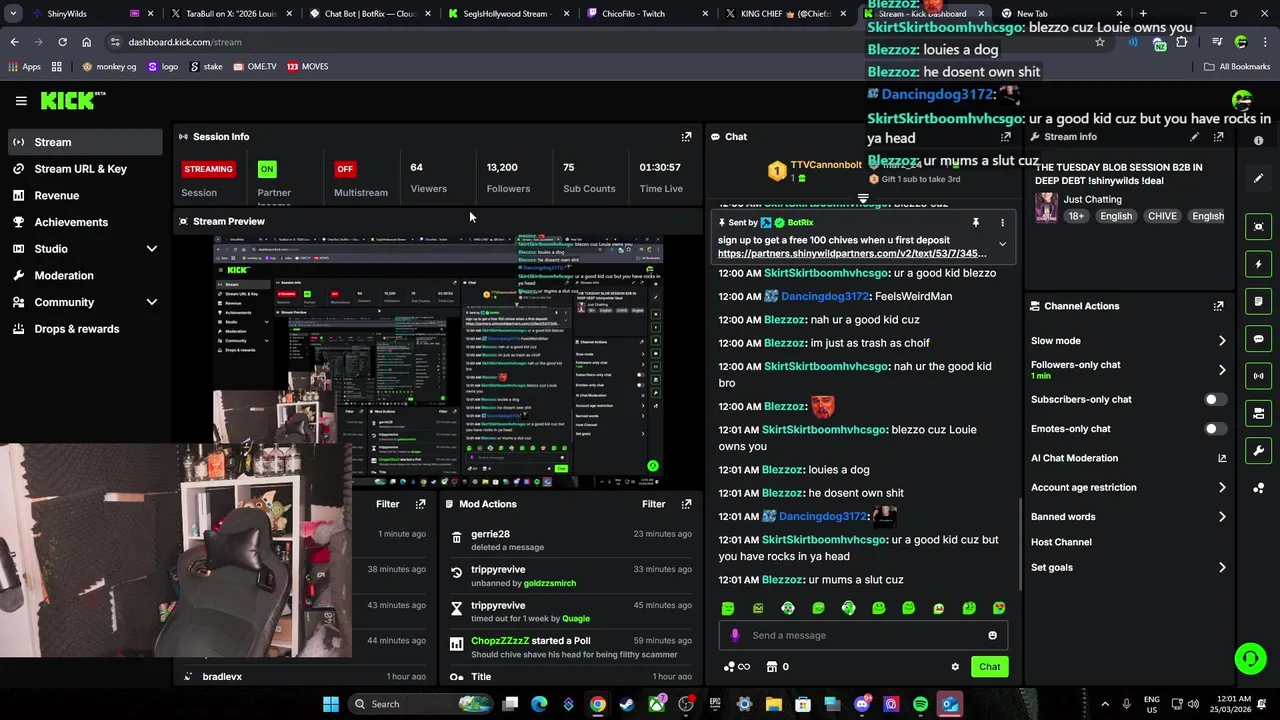
Task: Open Banned words arrow
Action: click(1222, 517)
